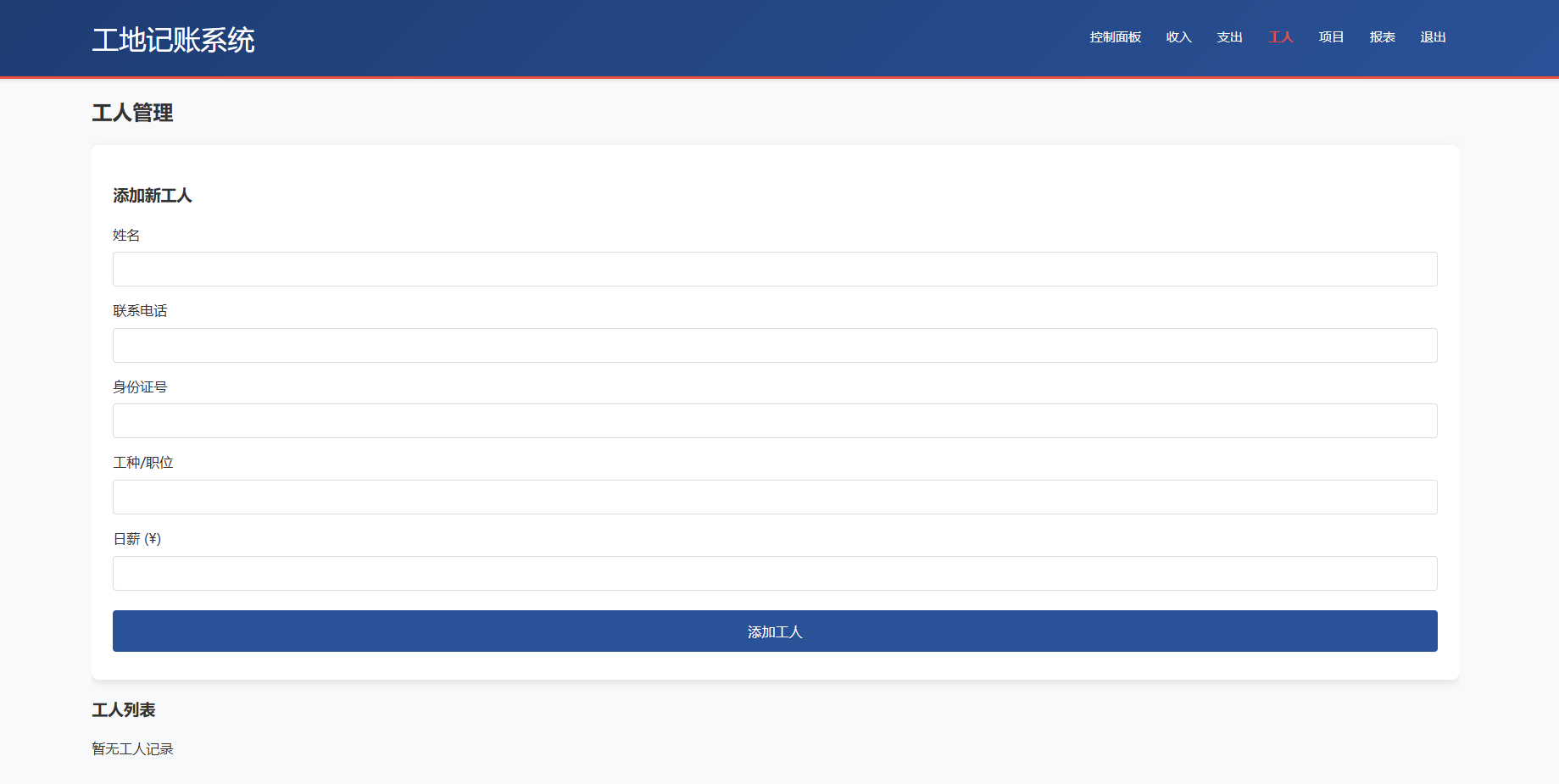The width and height of the screenshot is (1559, 784).
Task: Navigate to the 项目 page
Action: (x=1331, y=37)
